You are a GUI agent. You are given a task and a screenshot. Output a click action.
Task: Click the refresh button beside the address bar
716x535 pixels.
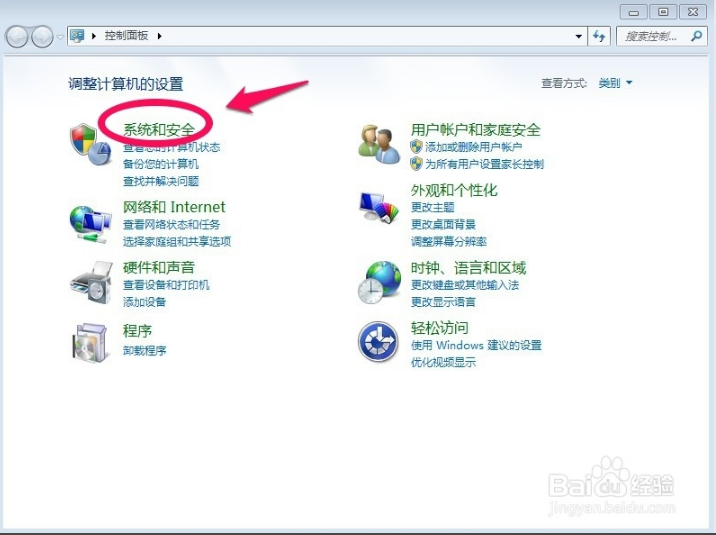600,36
